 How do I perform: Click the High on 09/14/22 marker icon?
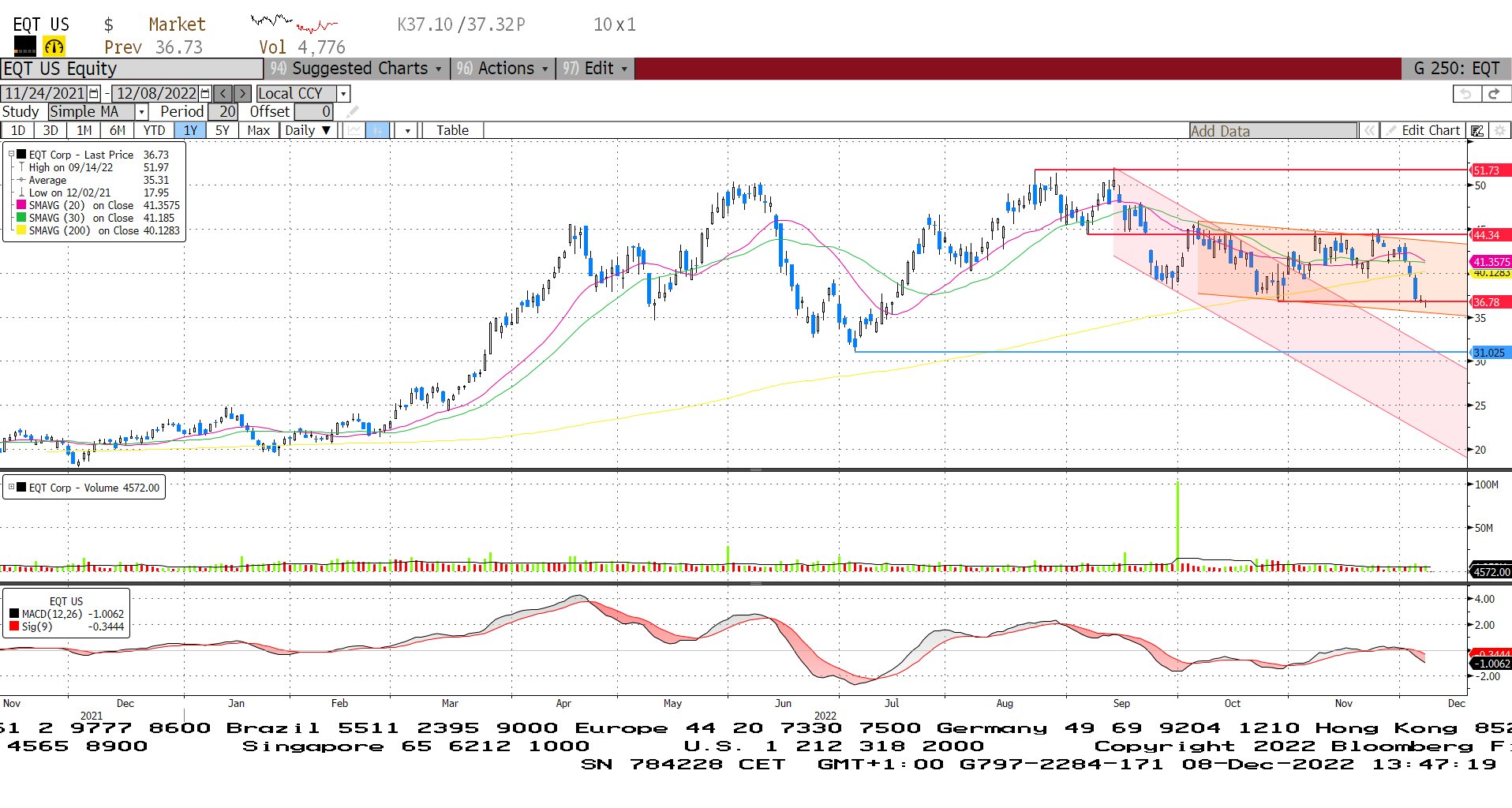point(21,167)
